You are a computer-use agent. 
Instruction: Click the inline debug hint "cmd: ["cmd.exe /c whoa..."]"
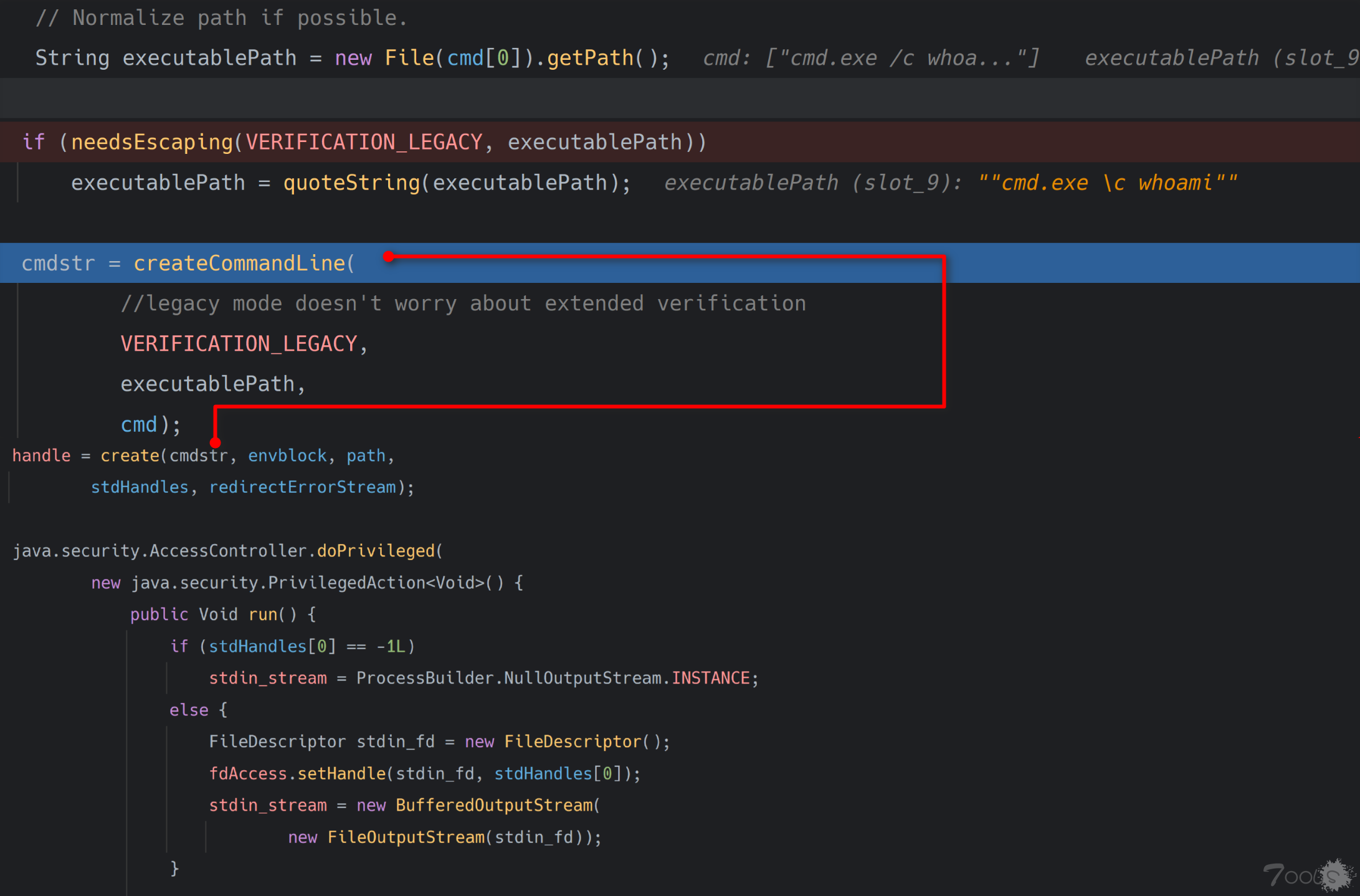pyautogui.click(x=871, y=58)
